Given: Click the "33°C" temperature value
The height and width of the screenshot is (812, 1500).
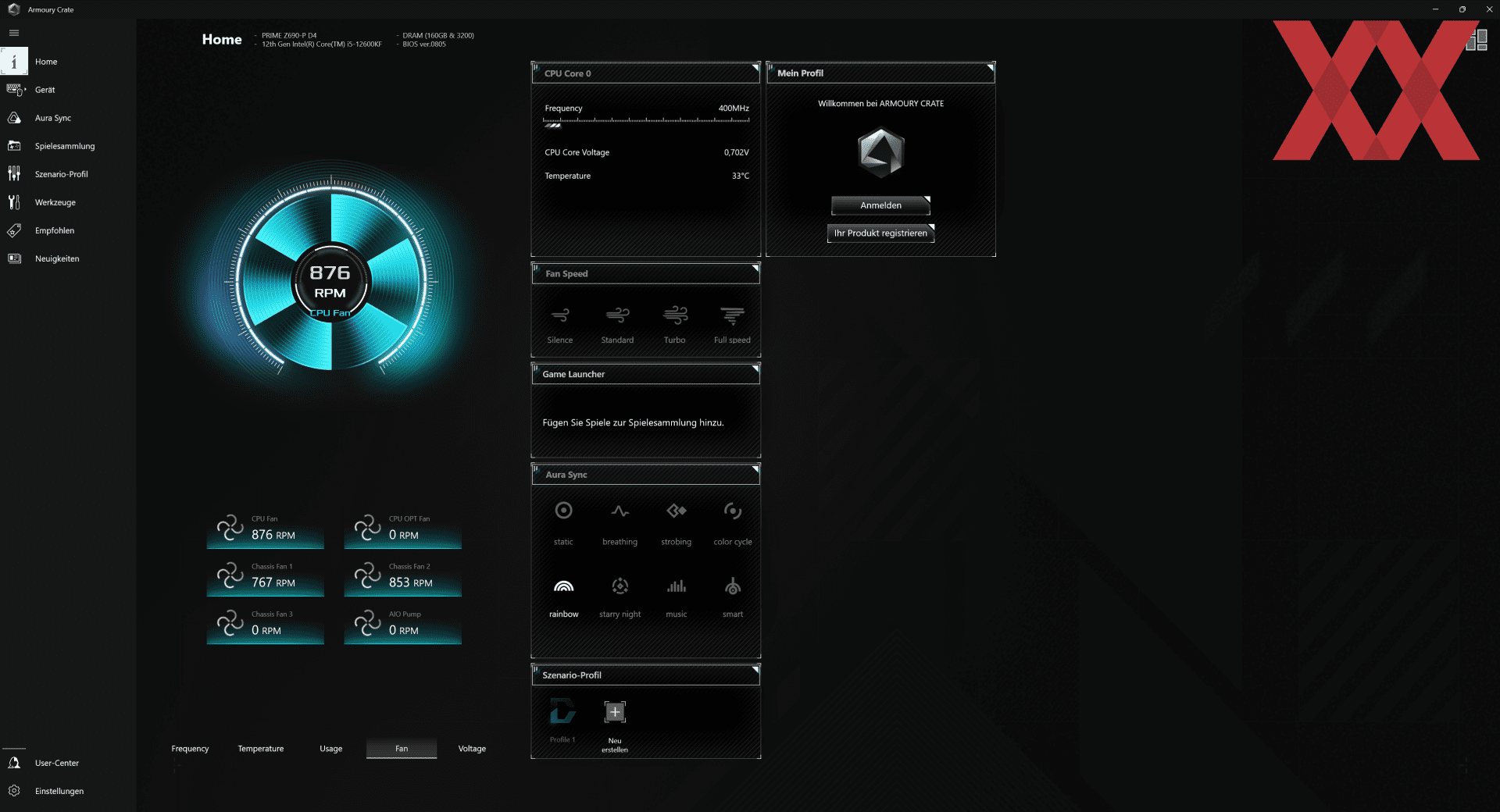Looking at the screenshot, I should (x=741, y=176).
